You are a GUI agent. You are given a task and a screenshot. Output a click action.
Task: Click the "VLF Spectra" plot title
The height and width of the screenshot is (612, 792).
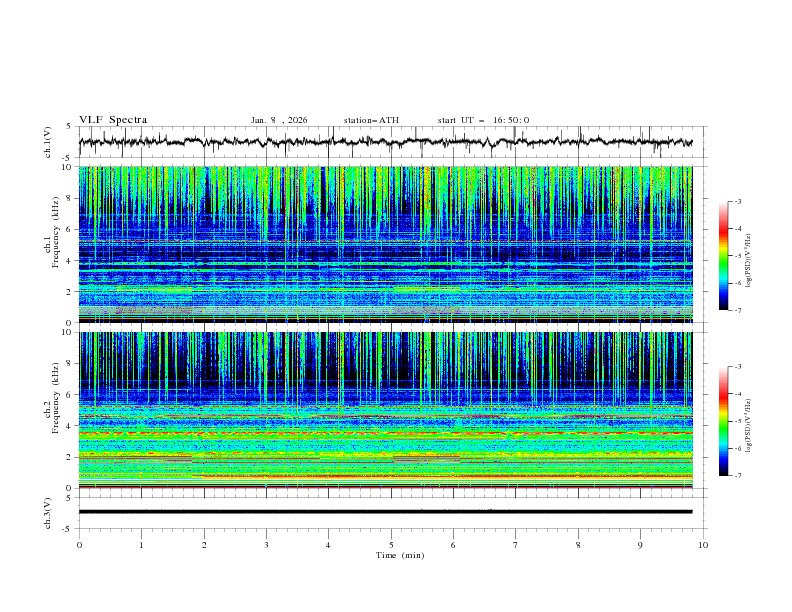click(x=113, y=120)
